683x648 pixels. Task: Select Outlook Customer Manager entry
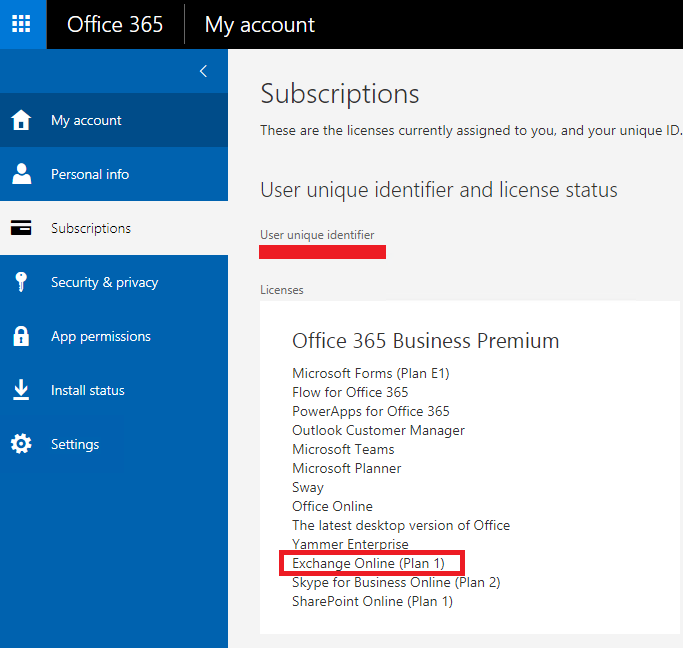pos(379,431)
